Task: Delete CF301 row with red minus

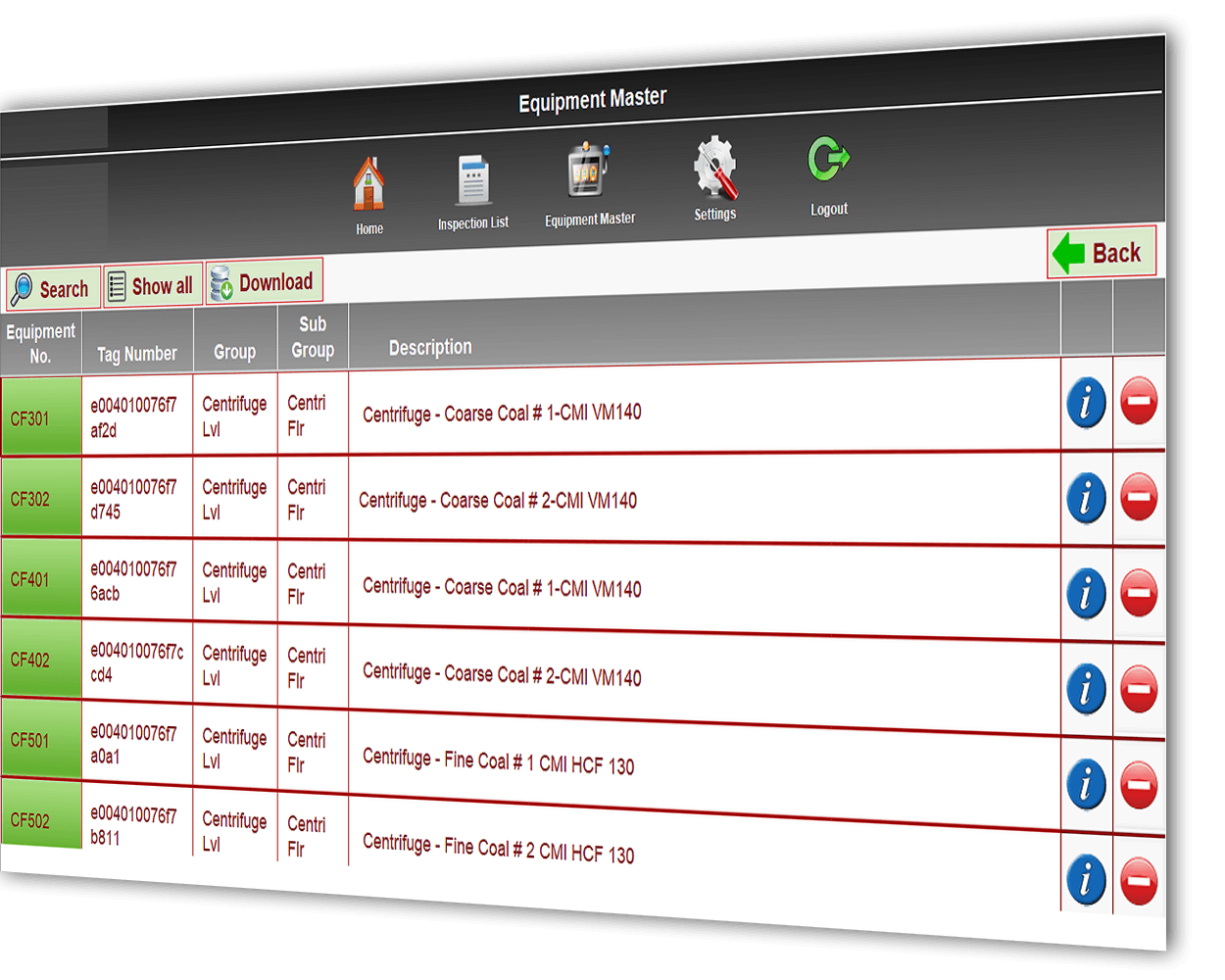Action: (x=1139, y=401)
